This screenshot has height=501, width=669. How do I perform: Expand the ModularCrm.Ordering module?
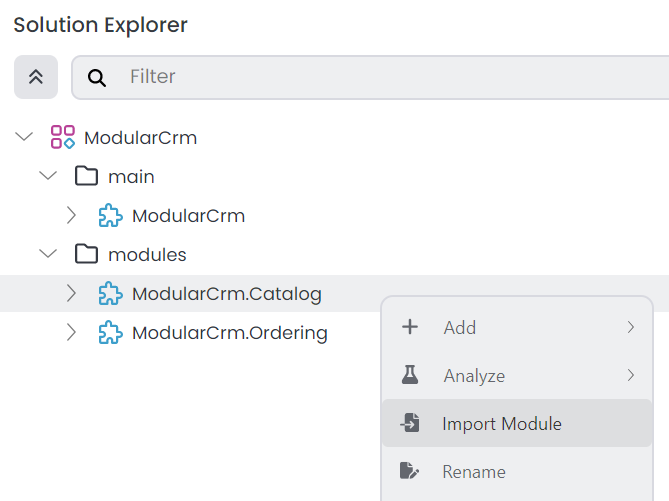pos(71,333)
